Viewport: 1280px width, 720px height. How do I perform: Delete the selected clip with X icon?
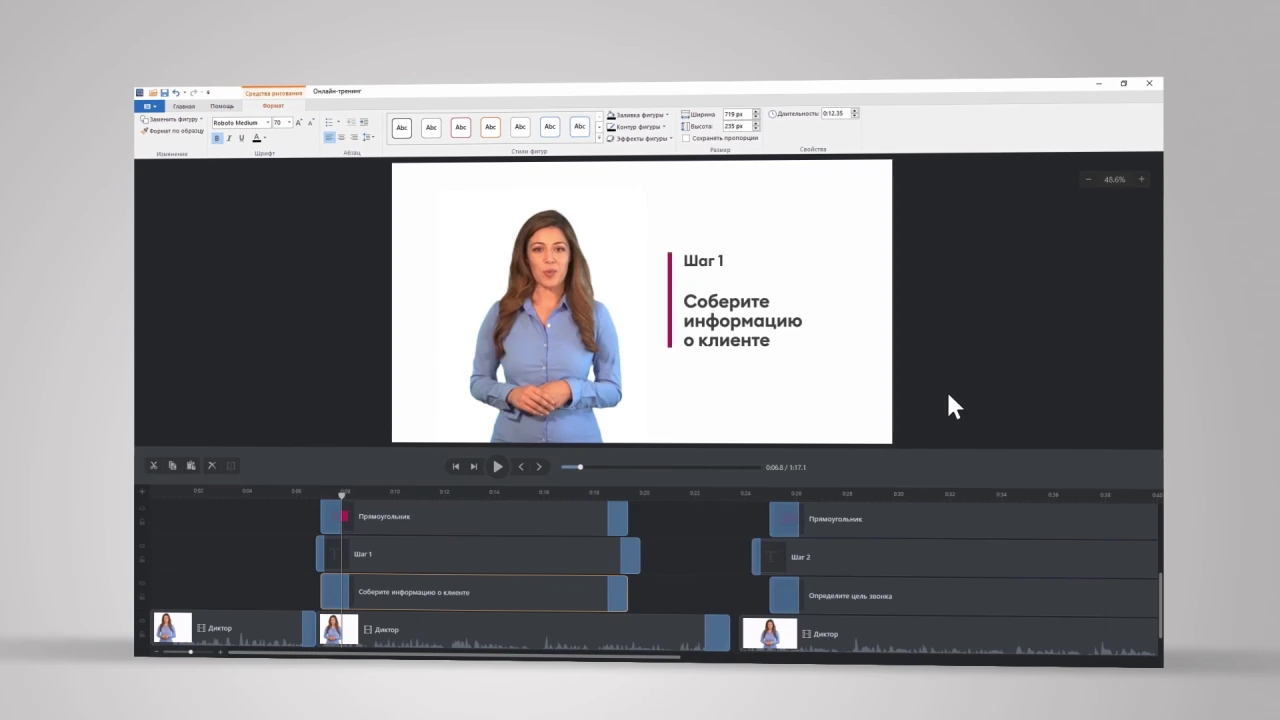(211, 466)
